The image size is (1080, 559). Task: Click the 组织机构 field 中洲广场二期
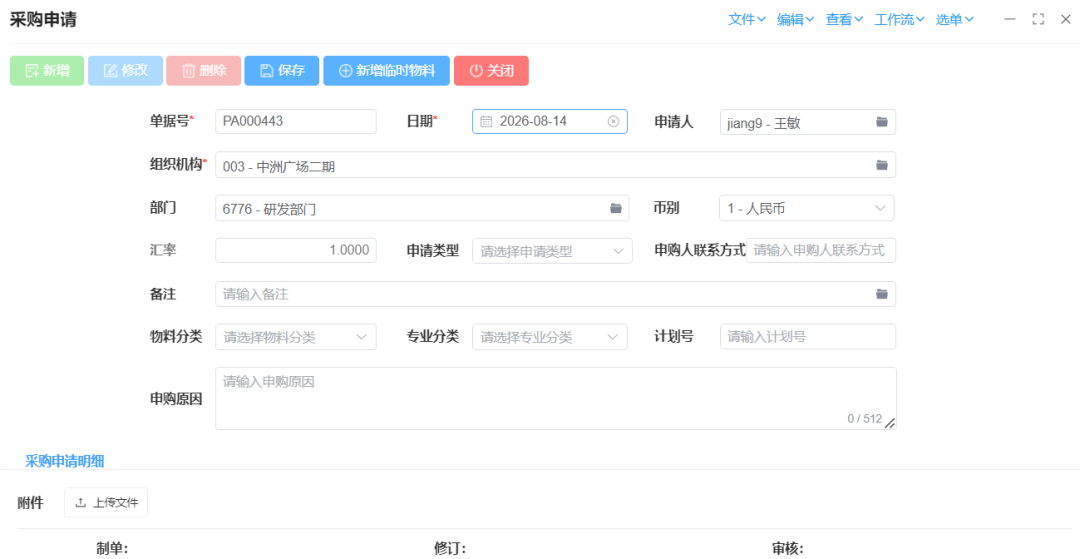(x=555, y=165)
